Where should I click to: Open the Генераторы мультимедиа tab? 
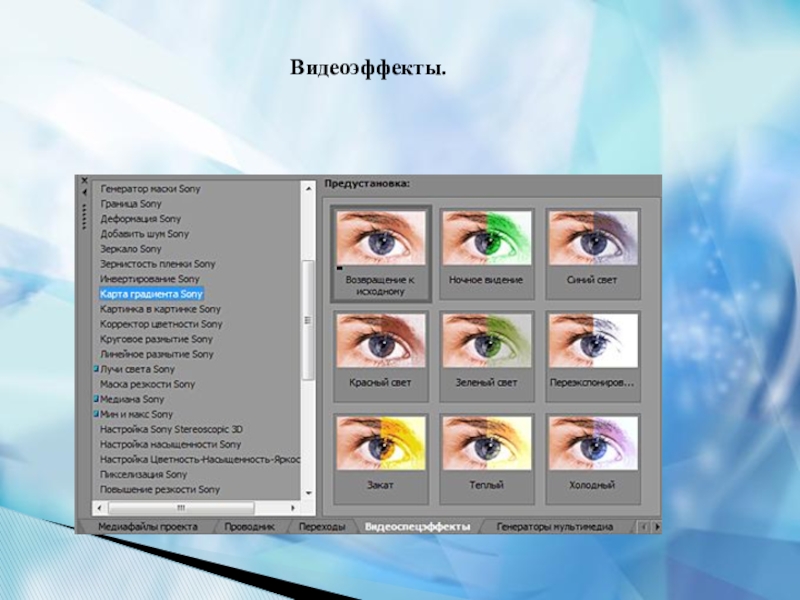click(554, 526)
